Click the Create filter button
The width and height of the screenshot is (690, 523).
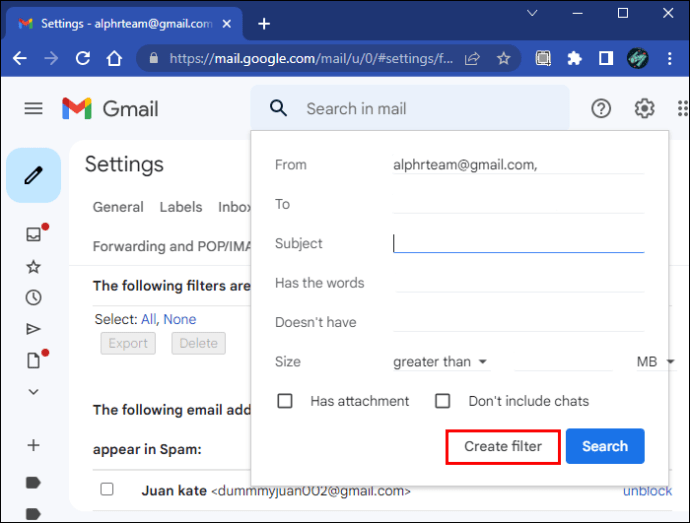click(x=503, y=446)
